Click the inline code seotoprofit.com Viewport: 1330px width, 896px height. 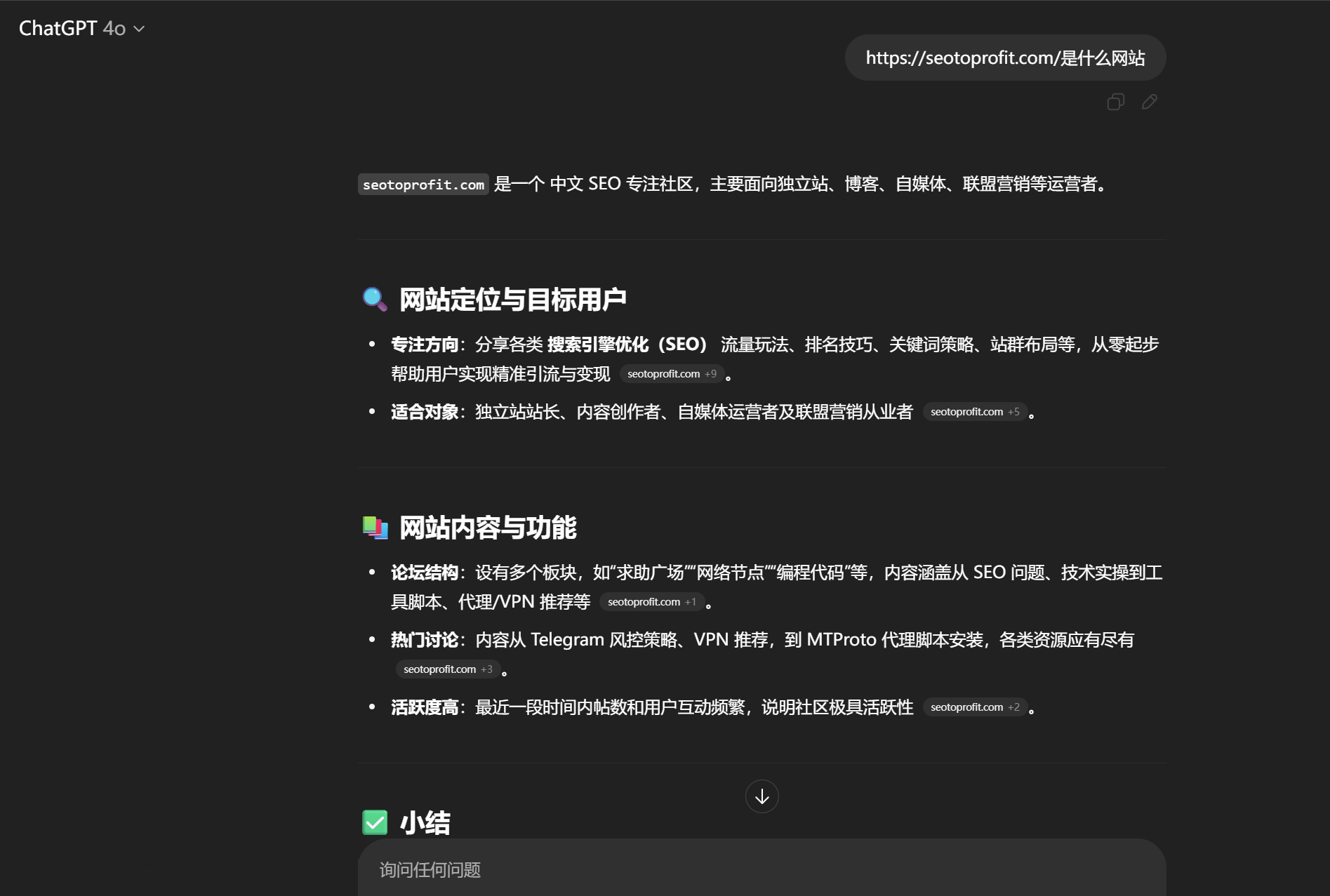[423, 185]
